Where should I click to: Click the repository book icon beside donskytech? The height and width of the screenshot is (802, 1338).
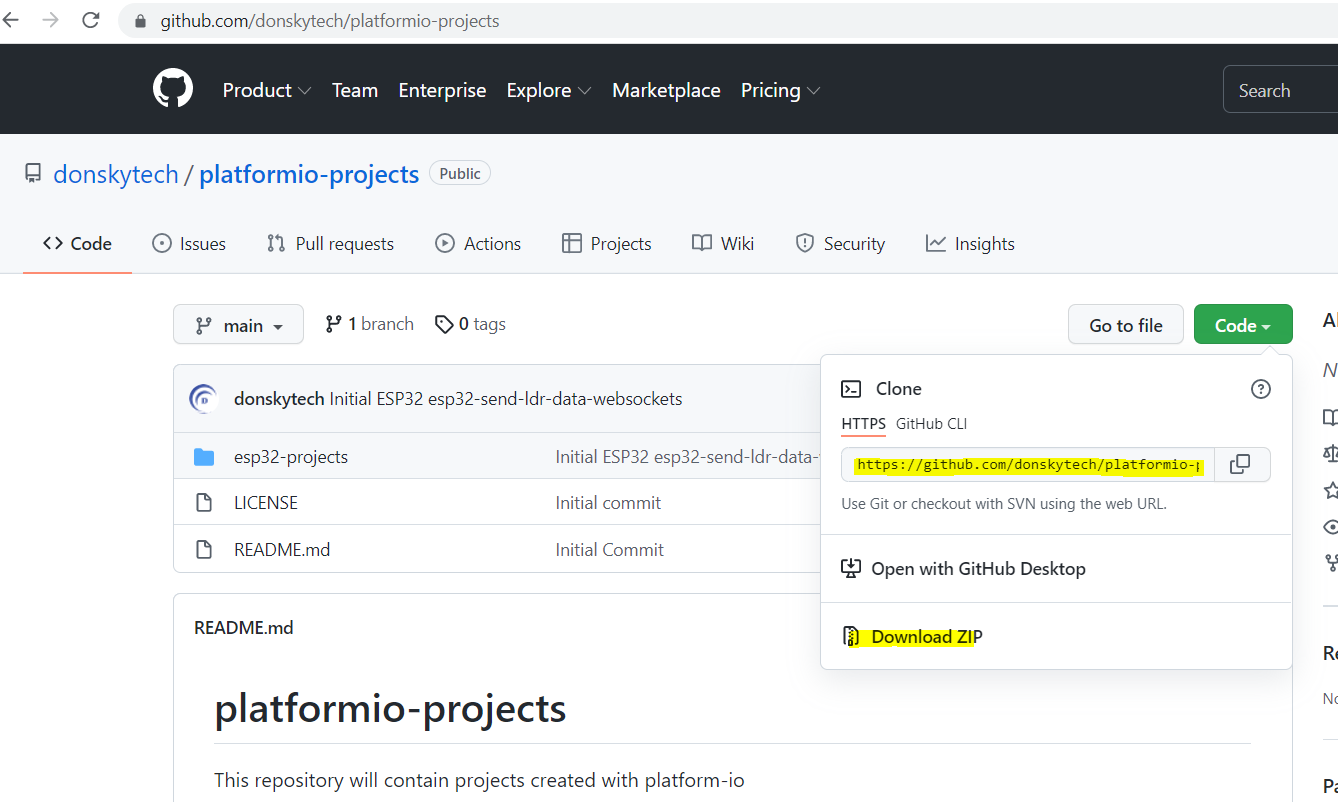tap(34, 174)
